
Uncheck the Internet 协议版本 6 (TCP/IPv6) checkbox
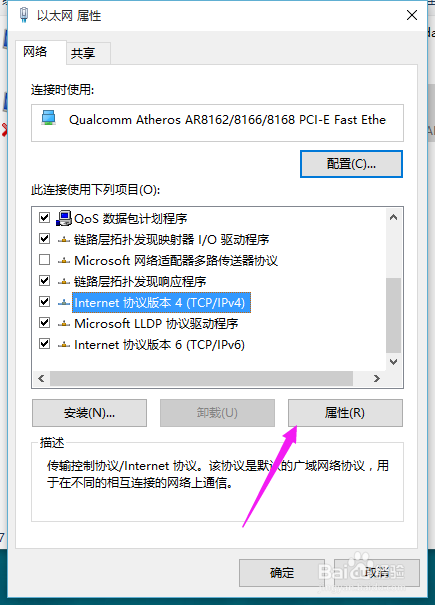tap(44, 343)
